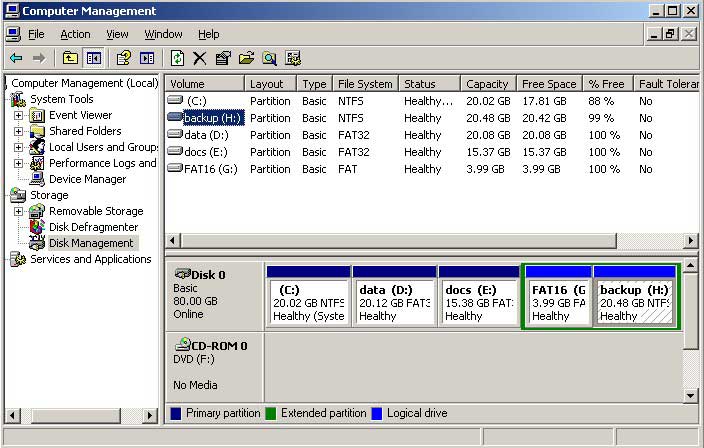Select Disk Defragmenter in the tree
Image resolution: width=704 pixels, height=448 pixels.
[93, 227]
